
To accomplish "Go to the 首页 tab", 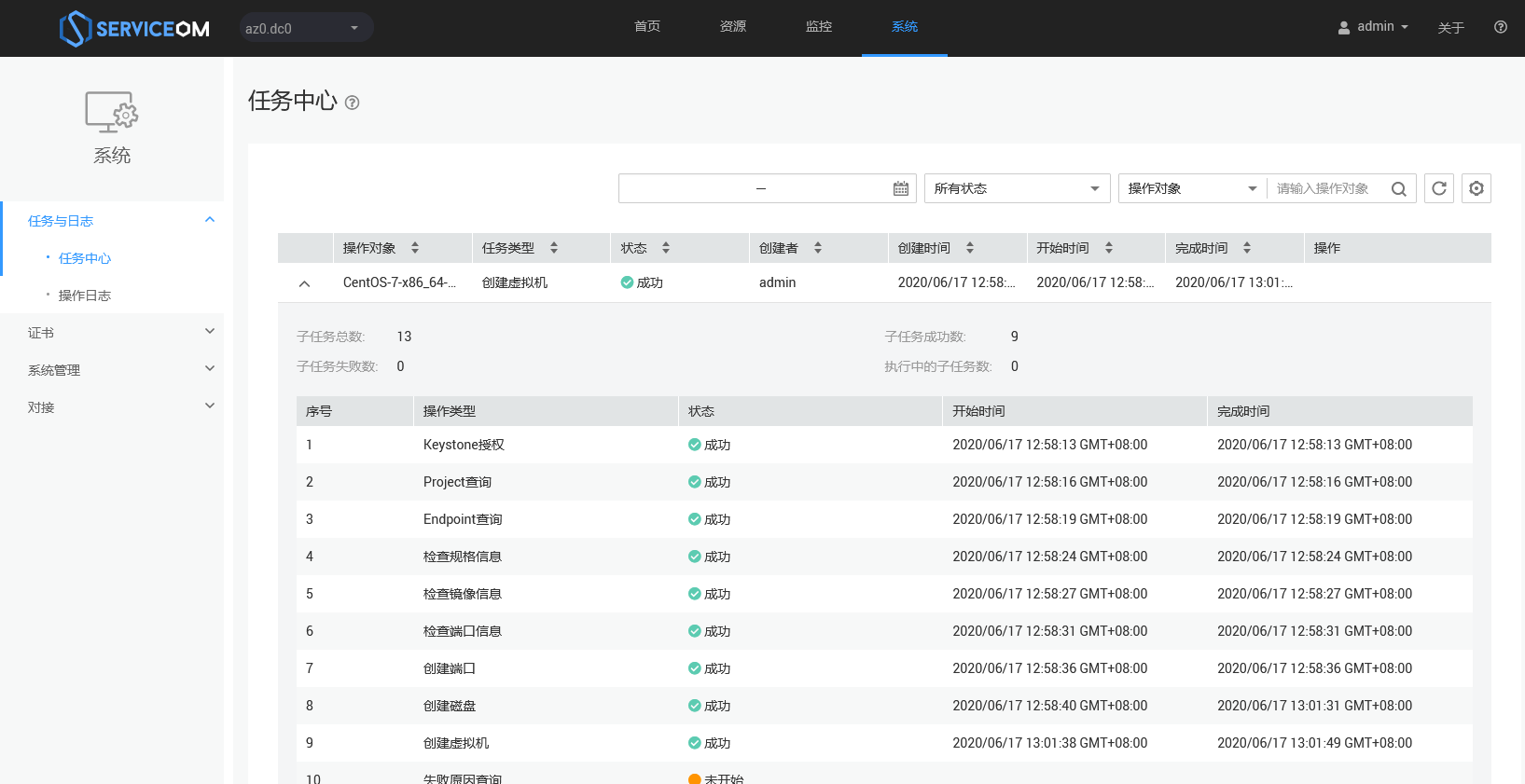I will coord(647,27).
